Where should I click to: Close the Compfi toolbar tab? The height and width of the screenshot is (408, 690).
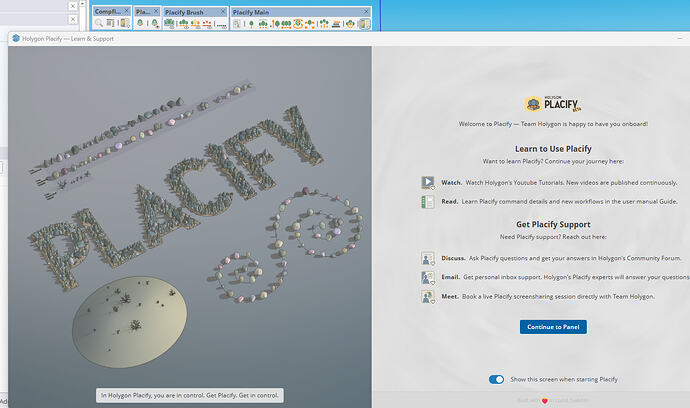tap(127, 11)
